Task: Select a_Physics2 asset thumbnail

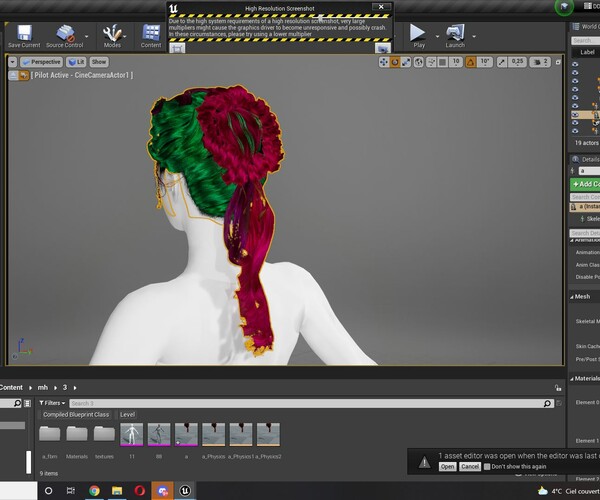Action: (x=268, y=435)
